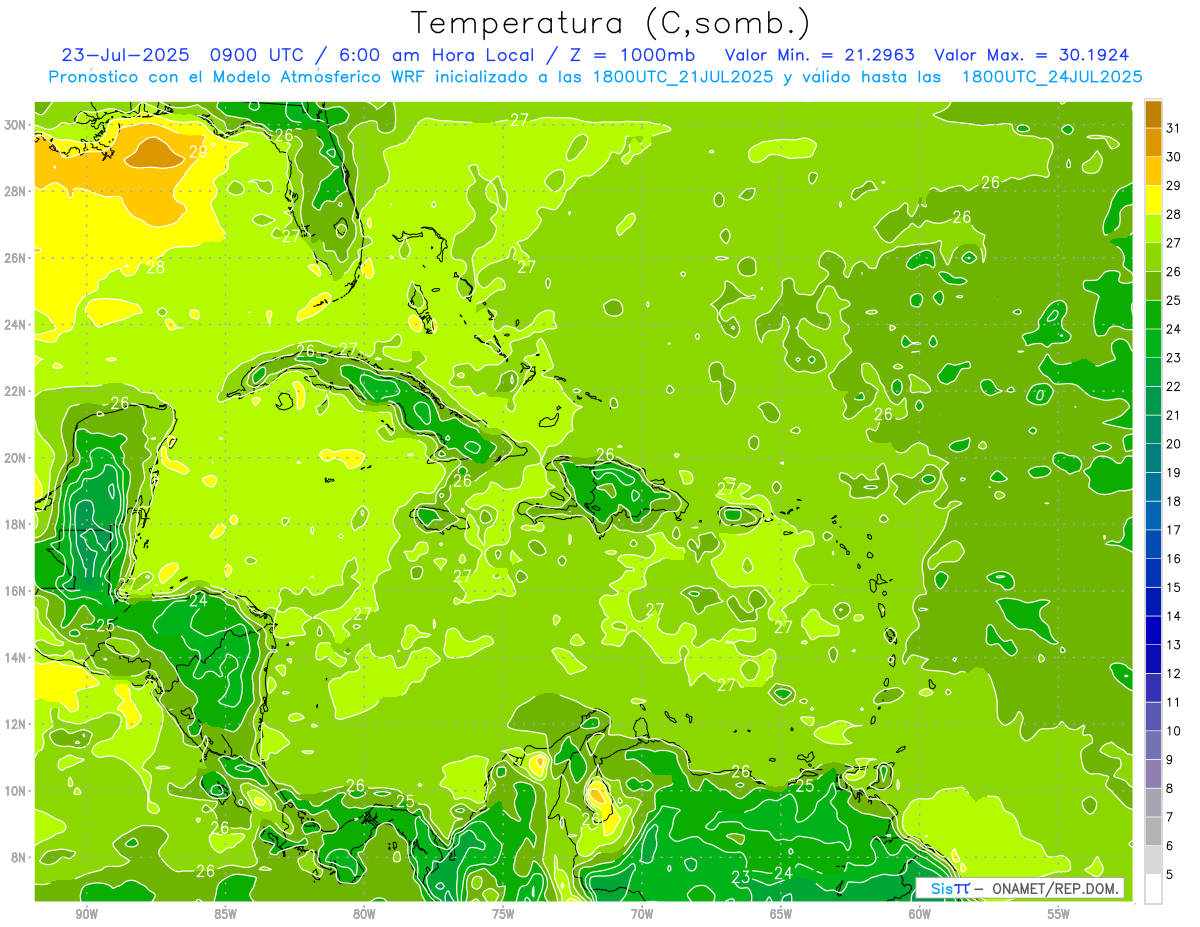Click the "22N" latitude axis label
The width and height of the screenshot is (1200, 927).
click(x=16, y=391)
